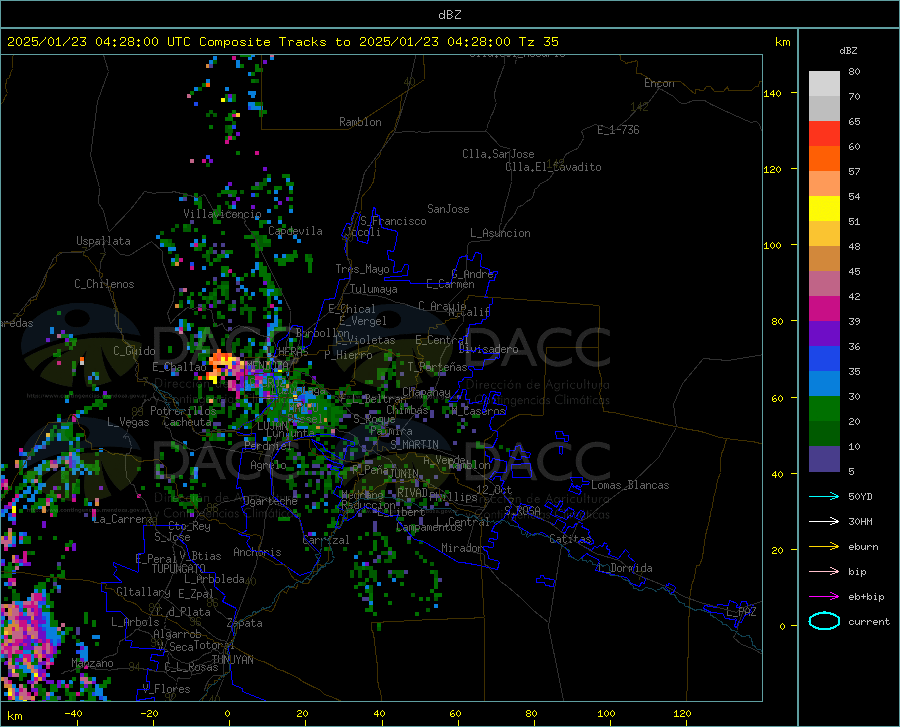Click the 'C_Chilenos' place label

click(104, 284)
